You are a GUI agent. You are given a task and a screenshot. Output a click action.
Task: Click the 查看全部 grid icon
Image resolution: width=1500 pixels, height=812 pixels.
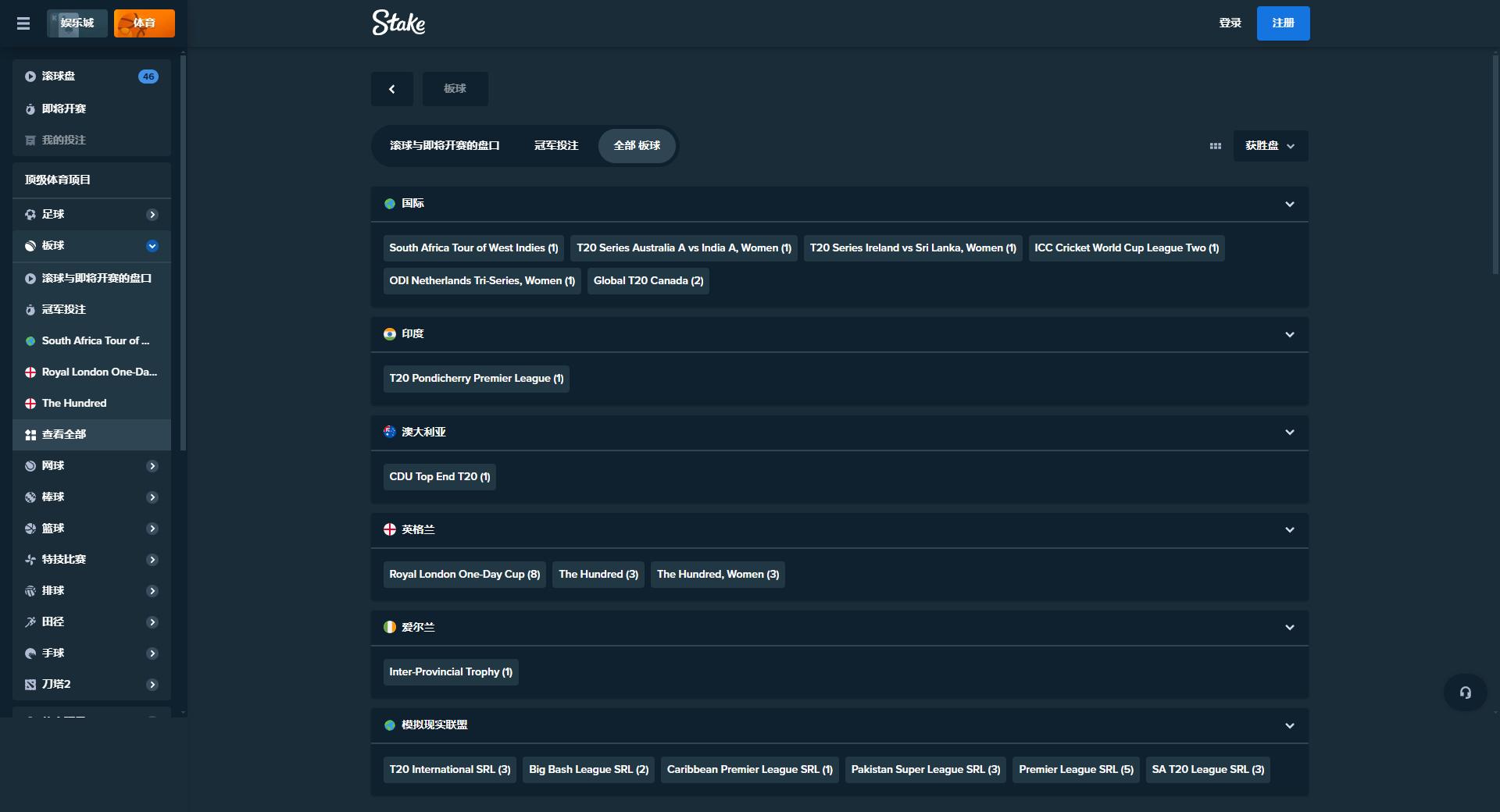tap(30, 435)
